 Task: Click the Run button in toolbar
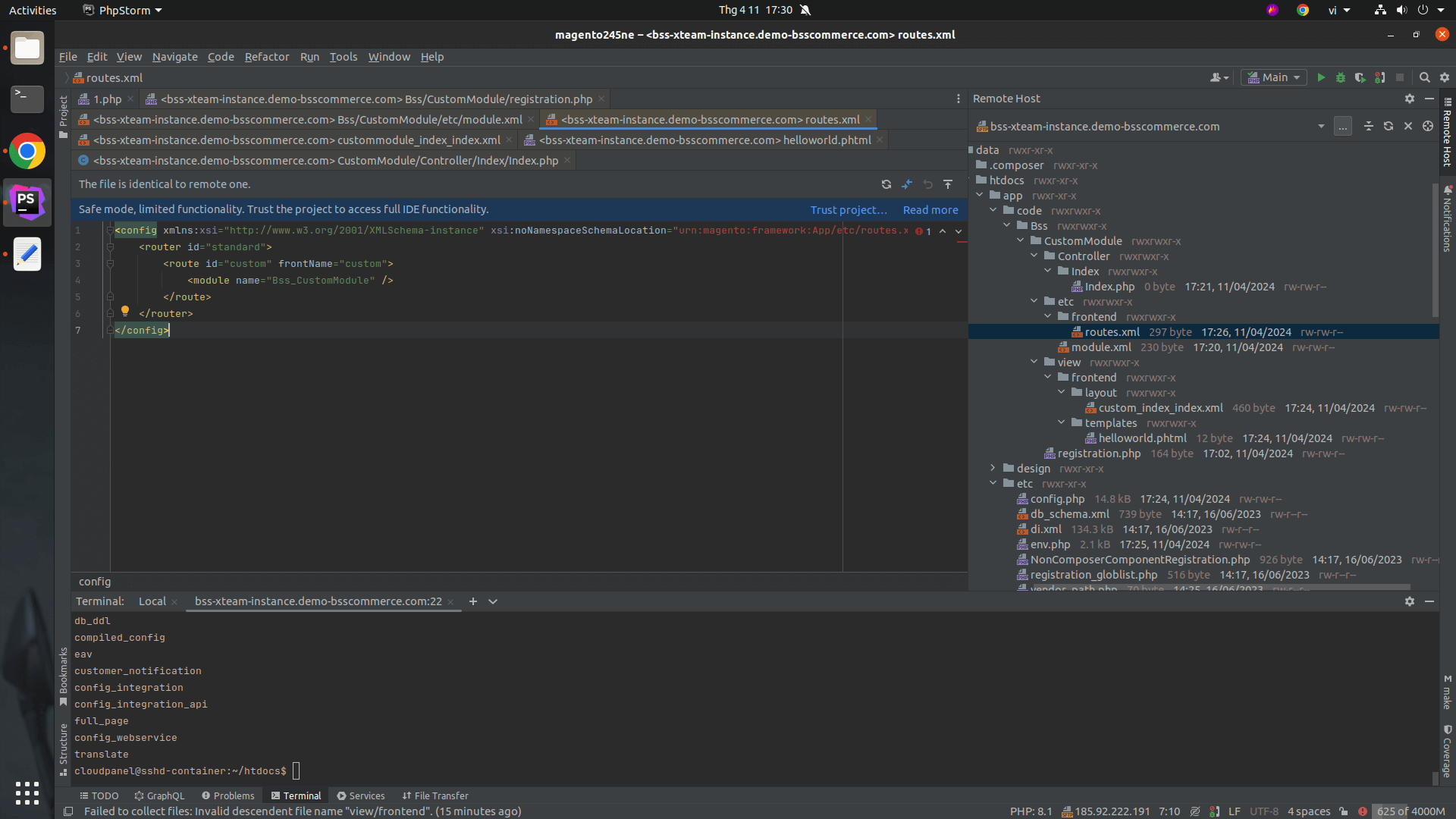point(1321,77)
